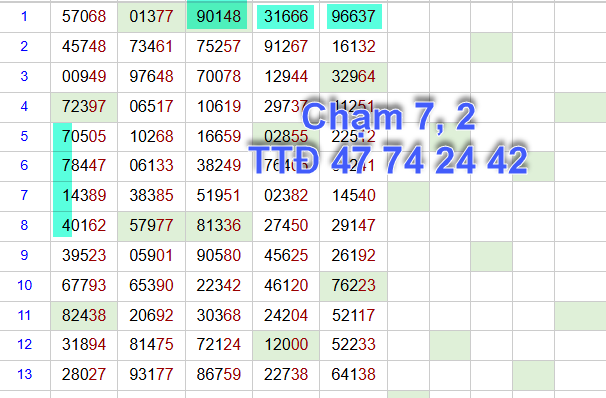Select cell 51951
The height and width of the screenshot is (398, 606).
219,196
